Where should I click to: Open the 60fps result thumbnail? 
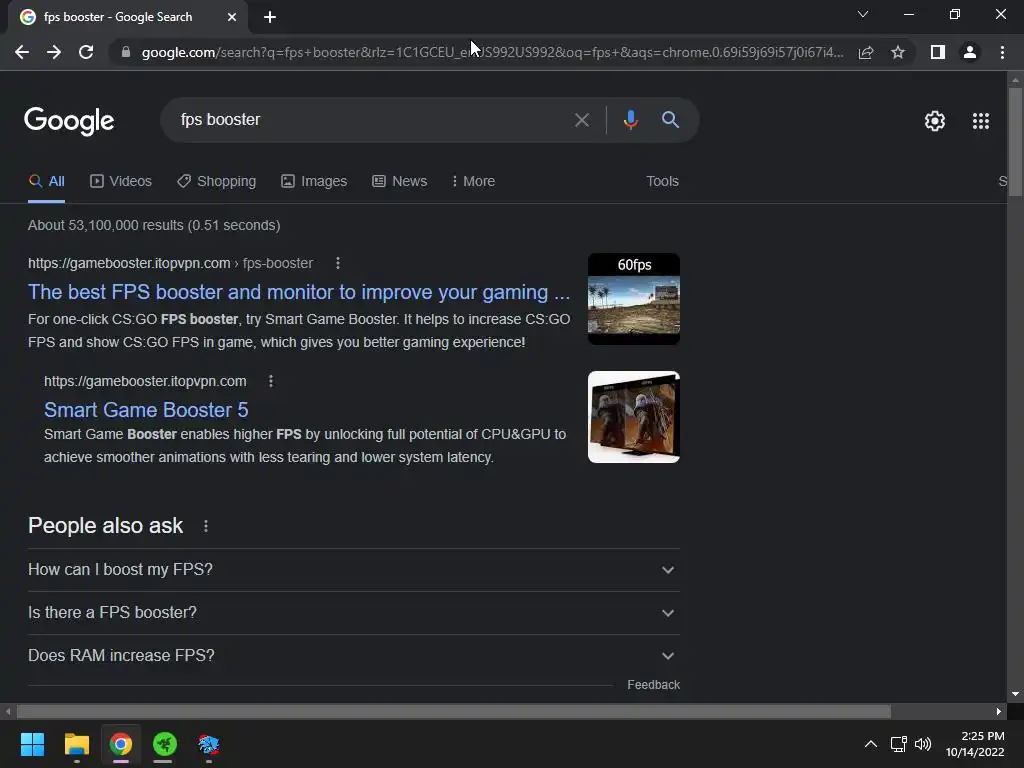[633, 298]
